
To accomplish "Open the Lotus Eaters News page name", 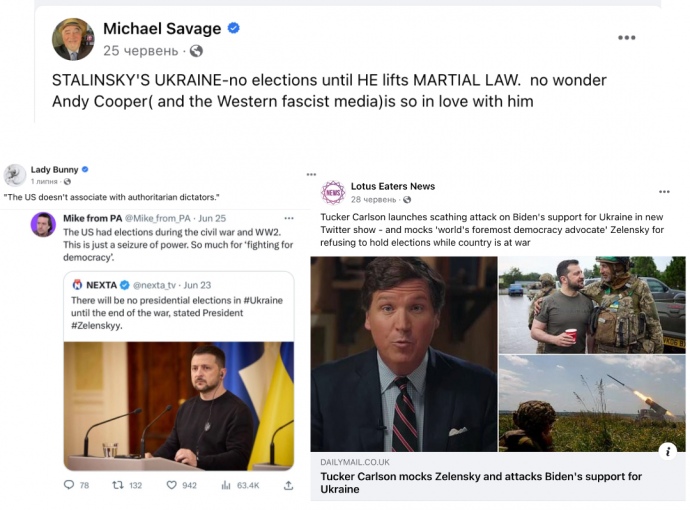I will [393, 186].
